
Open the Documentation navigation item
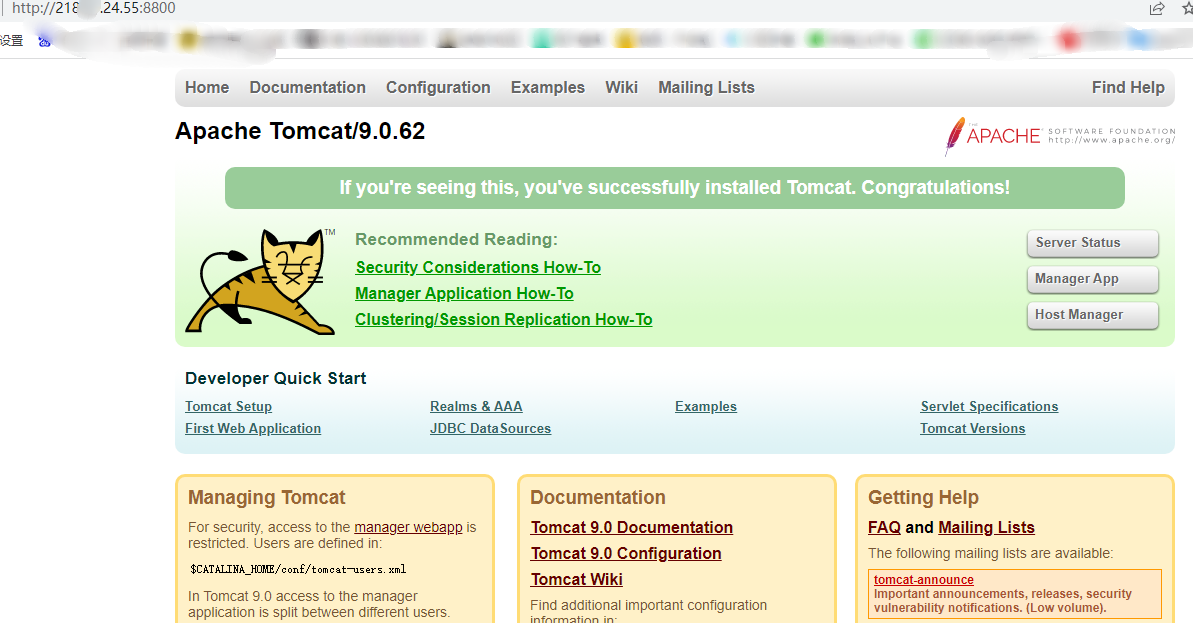[x=307, y=87]
